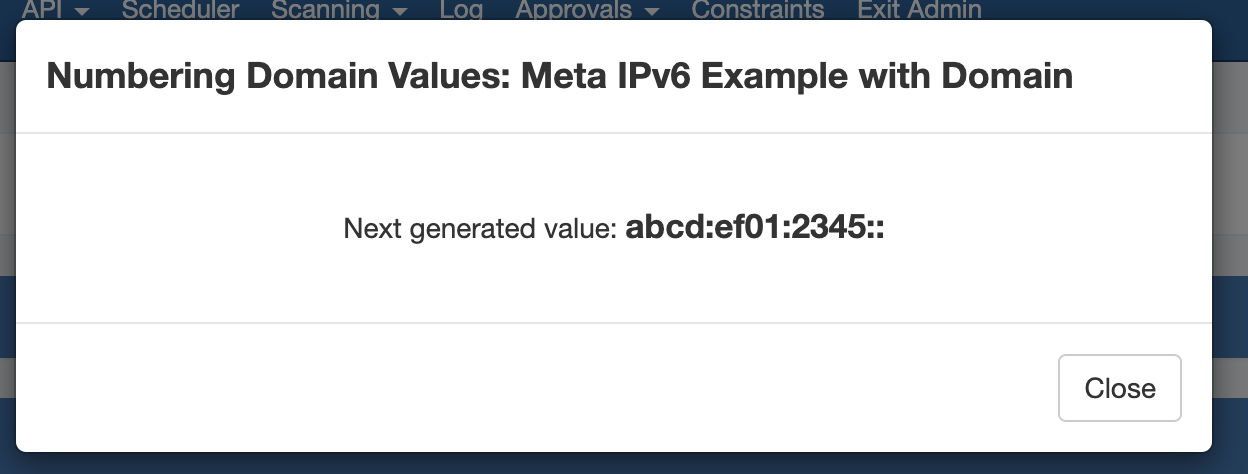This screenshot has width=1248, height=474.
Task: Click the empty dialog body above the value
Action: click(614, 170)
